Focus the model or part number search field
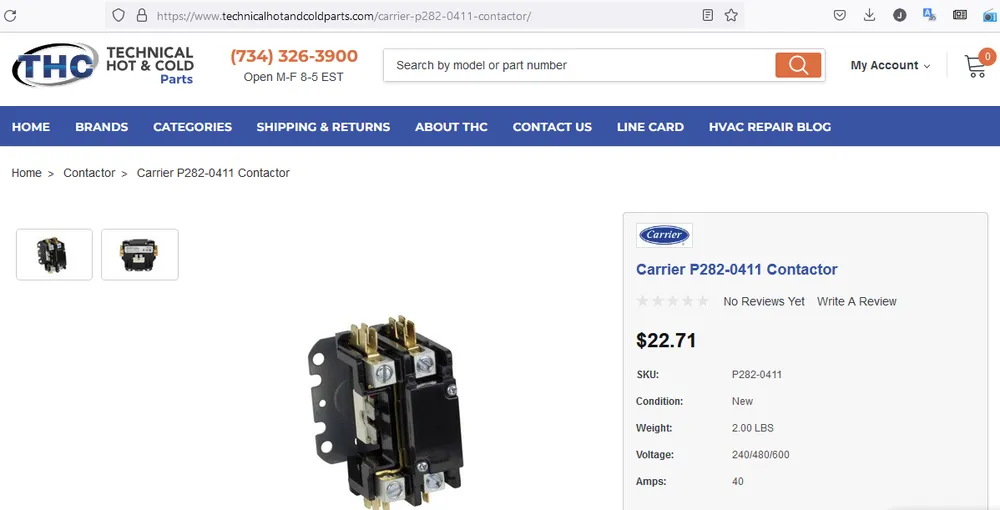 click(x=579, y=65)
